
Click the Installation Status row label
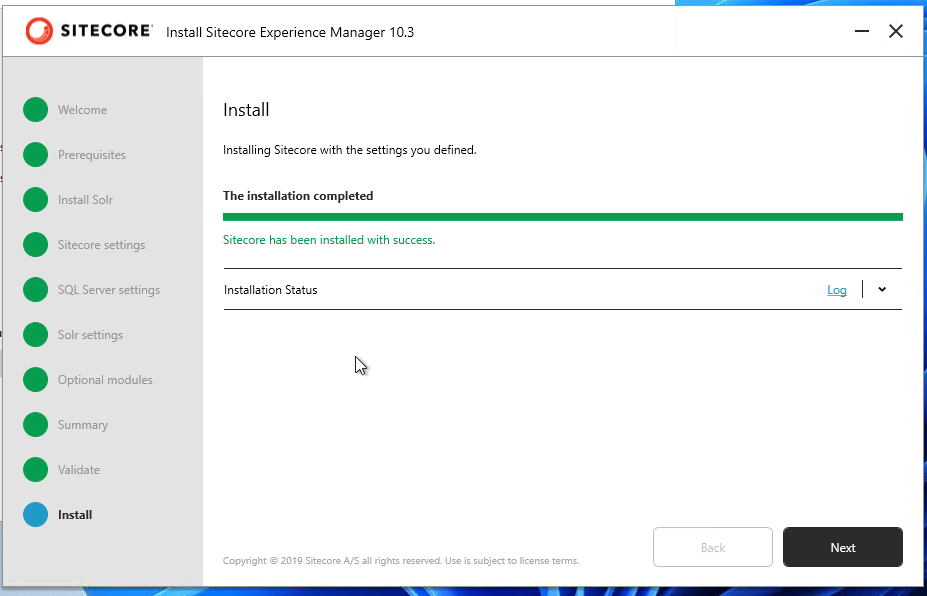[271, 290]
